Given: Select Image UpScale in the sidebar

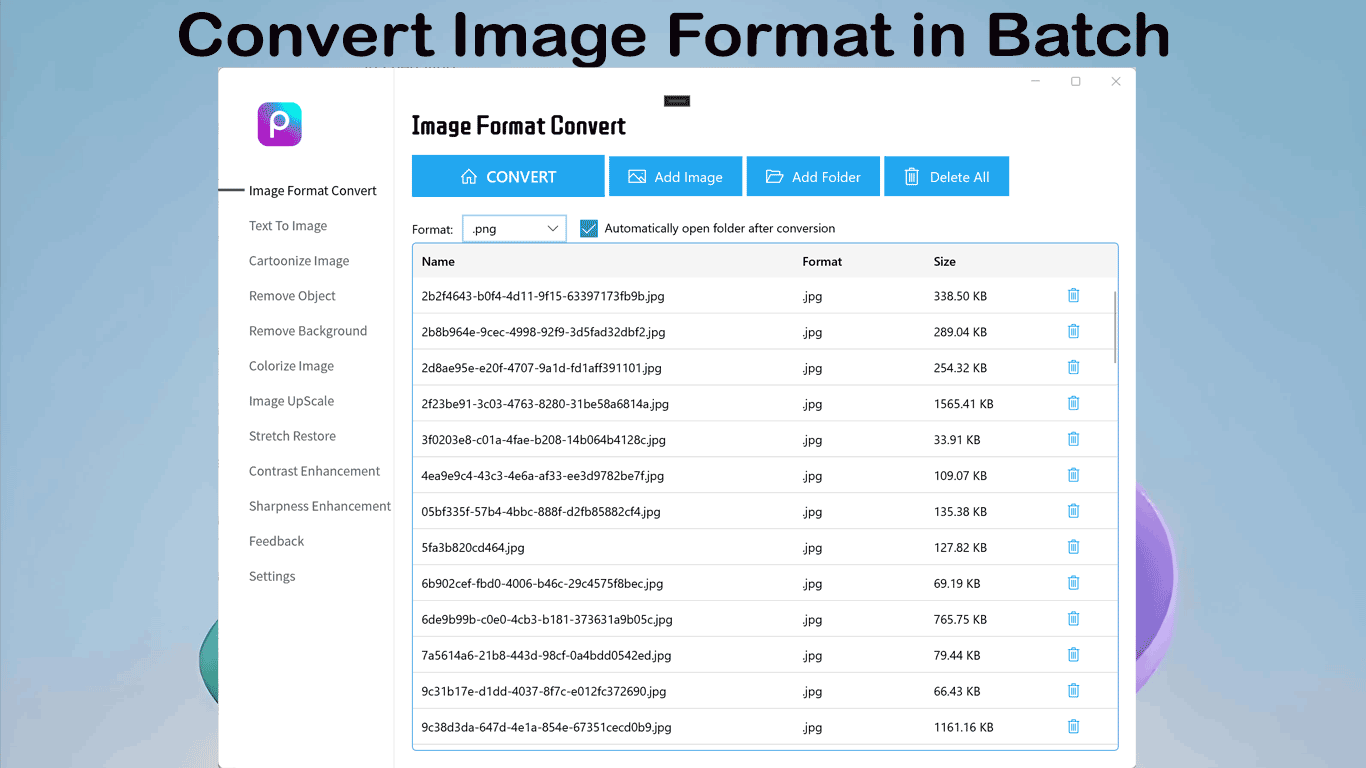Looking at the screenshot, I should 291,400.
